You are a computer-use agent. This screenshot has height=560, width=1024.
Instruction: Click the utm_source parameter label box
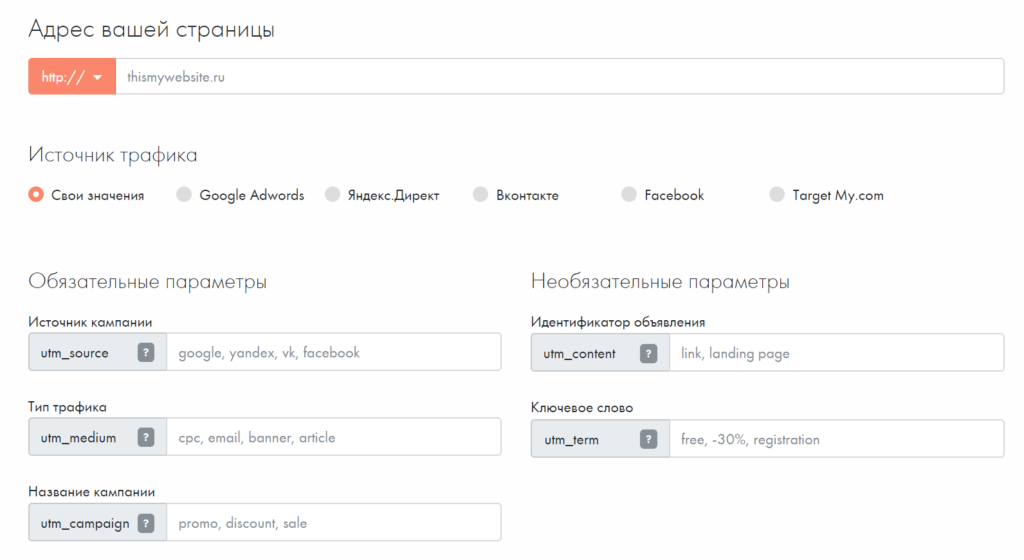pyautogui.click(x=76, y=353)
